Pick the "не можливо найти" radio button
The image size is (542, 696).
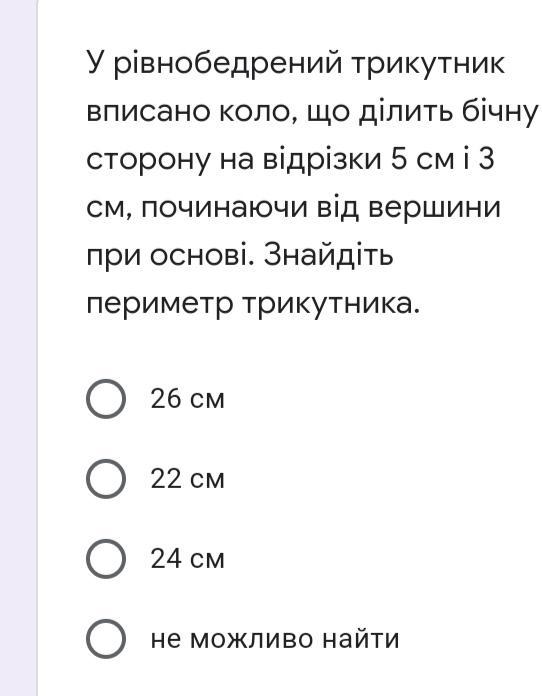click(x=106, y=638)
